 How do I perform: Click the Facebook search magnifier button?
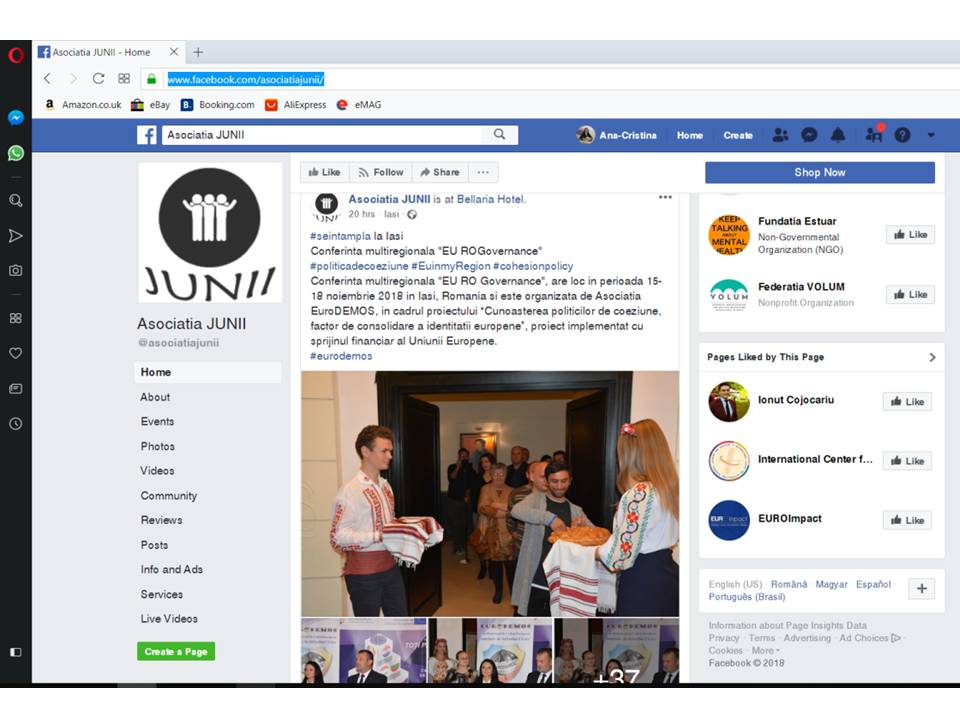point(500,134)
